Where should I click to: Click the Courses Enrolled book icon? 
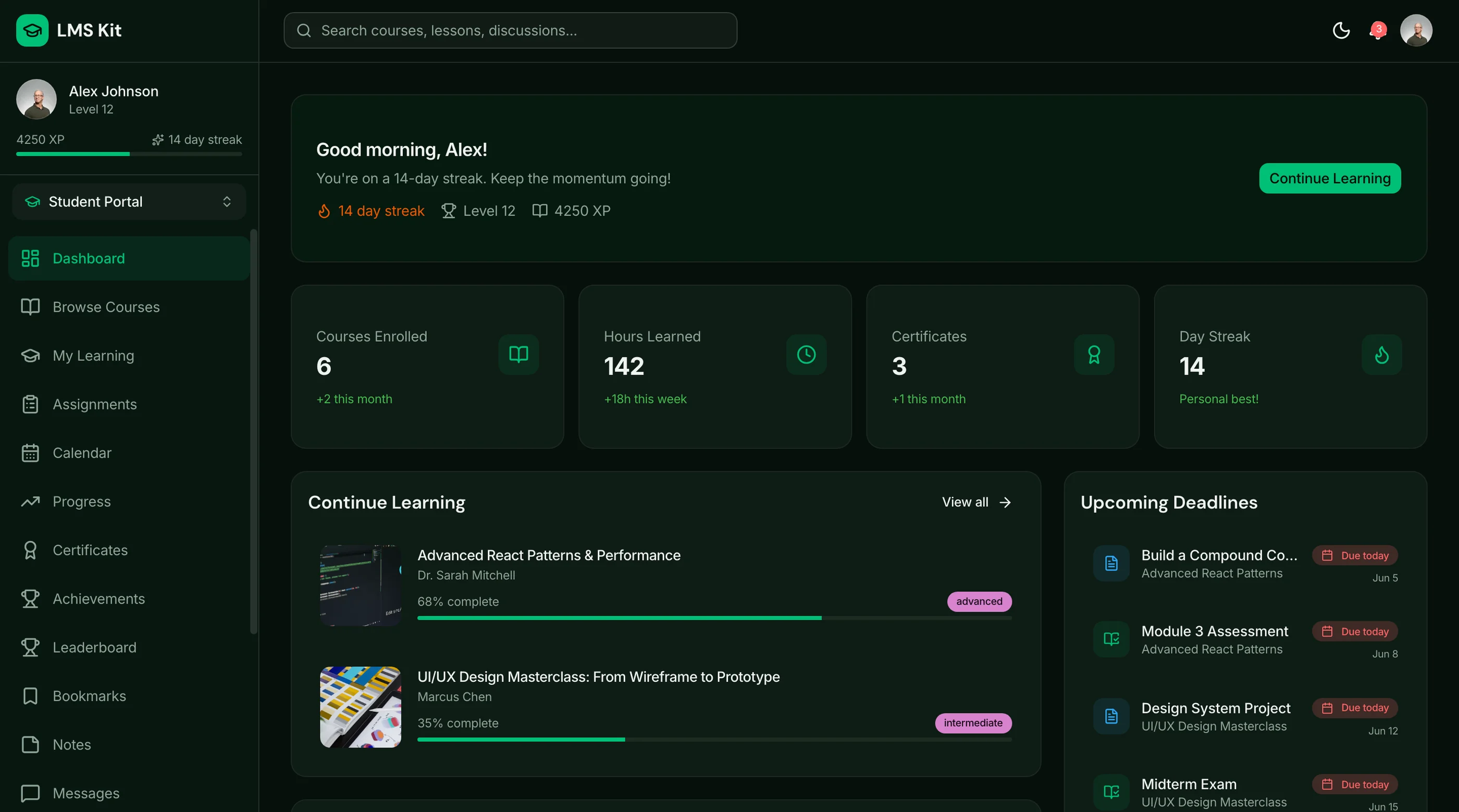pos(518,355)
